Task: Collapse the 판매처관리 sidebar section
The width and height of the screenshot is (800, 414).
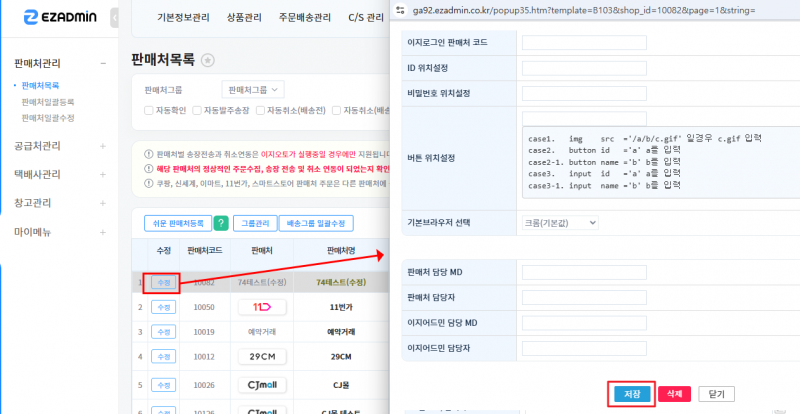Action: tap(103, 63)
